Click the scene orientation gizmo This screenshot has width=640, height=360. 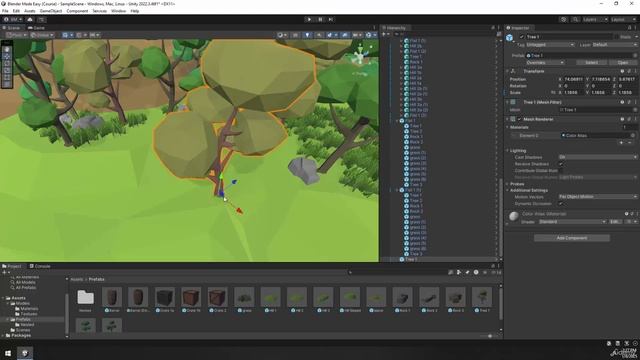(360, 56)
